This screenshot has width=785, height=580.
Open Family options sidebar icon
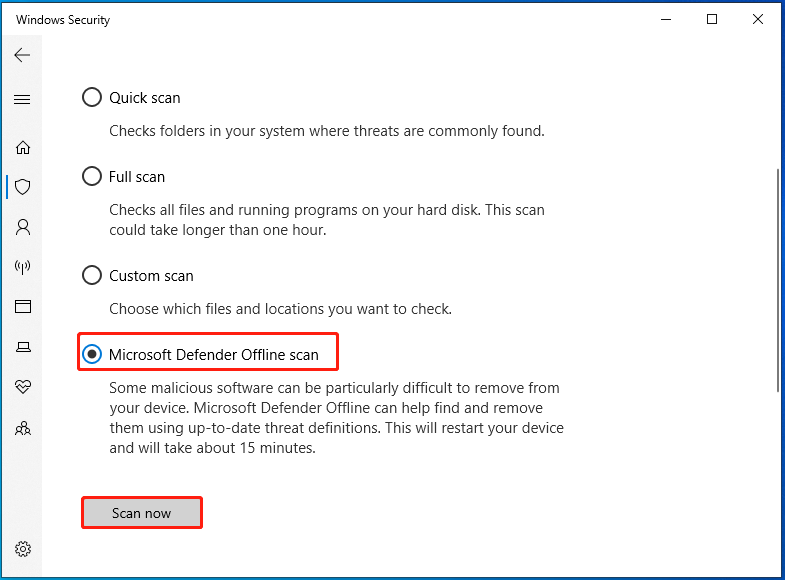coord(23,428)
